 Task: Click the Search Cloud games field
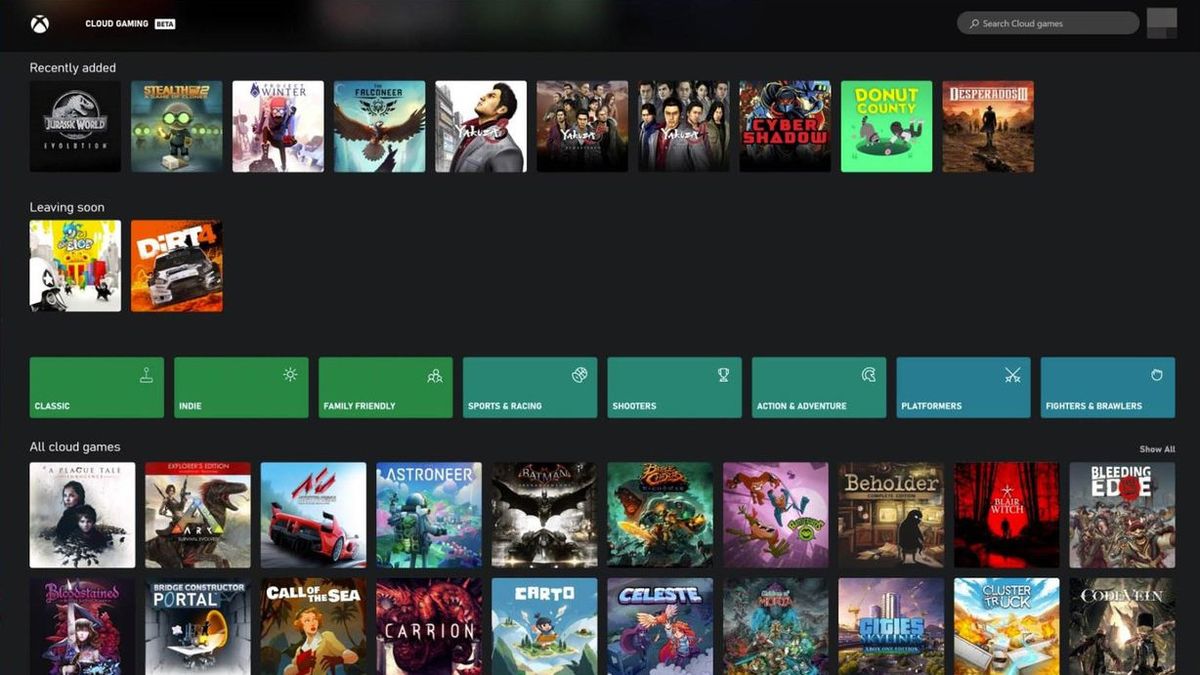click(x=1048, y=23)
